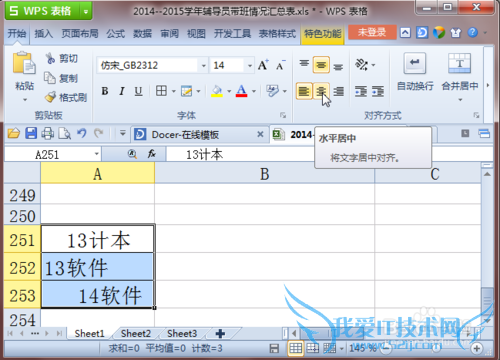Open the WPS 表格 application menu arrow
This screenshot has height=360, width=500.
86,12
